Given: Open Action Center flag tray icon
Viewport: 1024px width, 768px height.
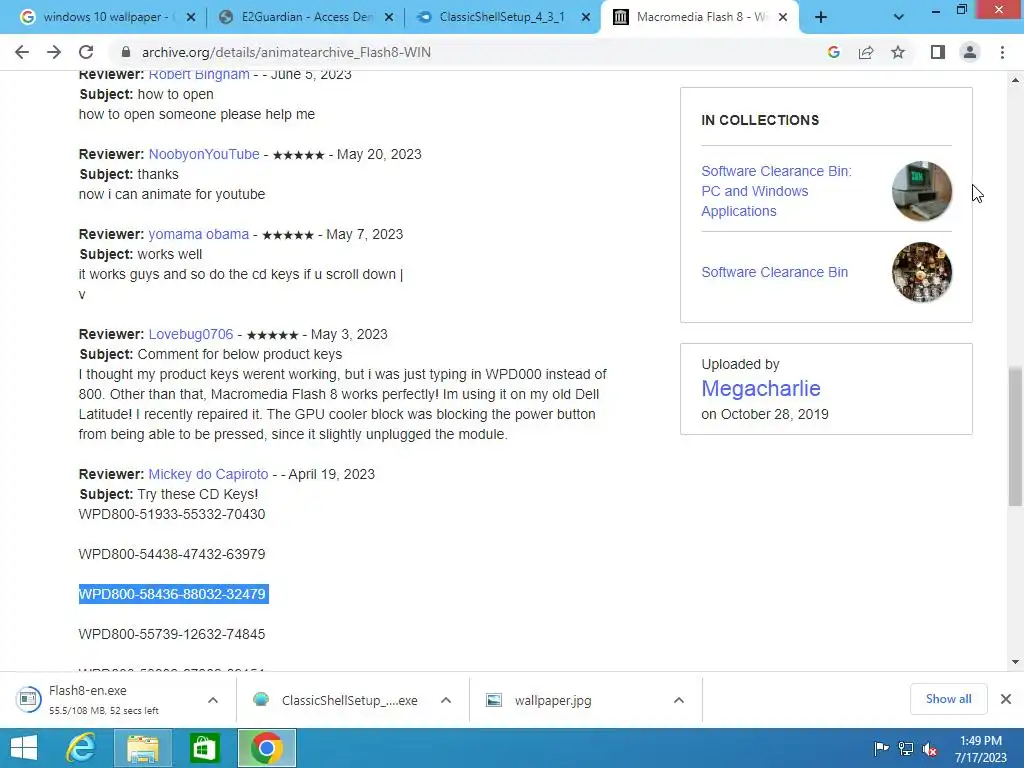Looking at the screenshot, I should coord(881,748).
